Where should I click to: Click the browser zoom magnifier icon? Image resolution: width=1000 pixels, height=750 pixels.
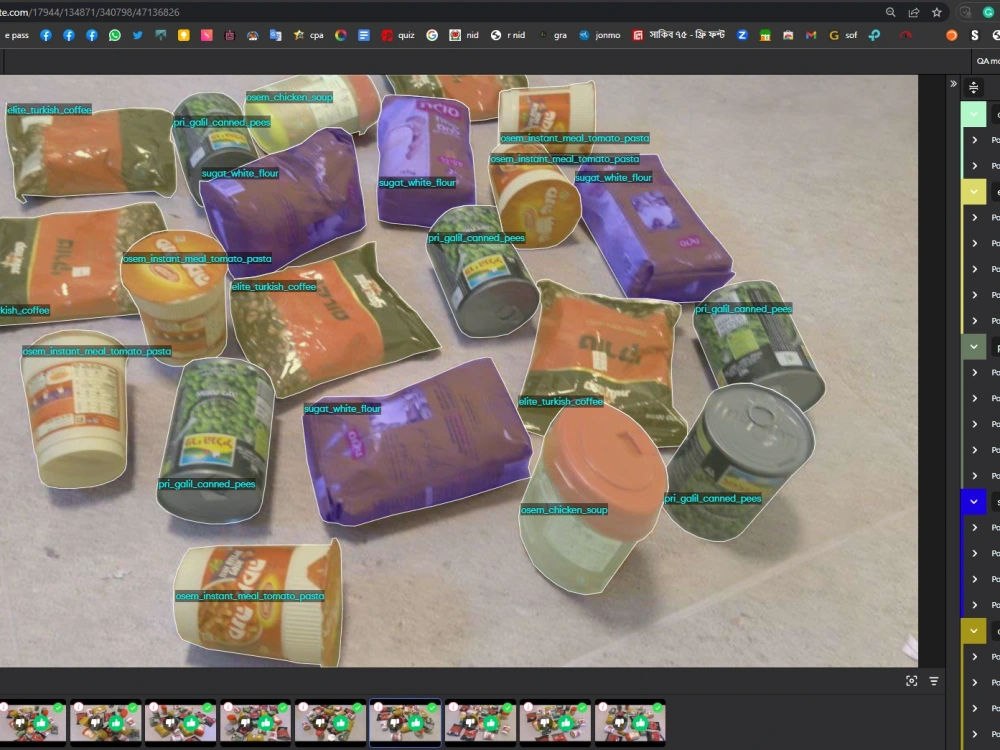pos(890,12)
